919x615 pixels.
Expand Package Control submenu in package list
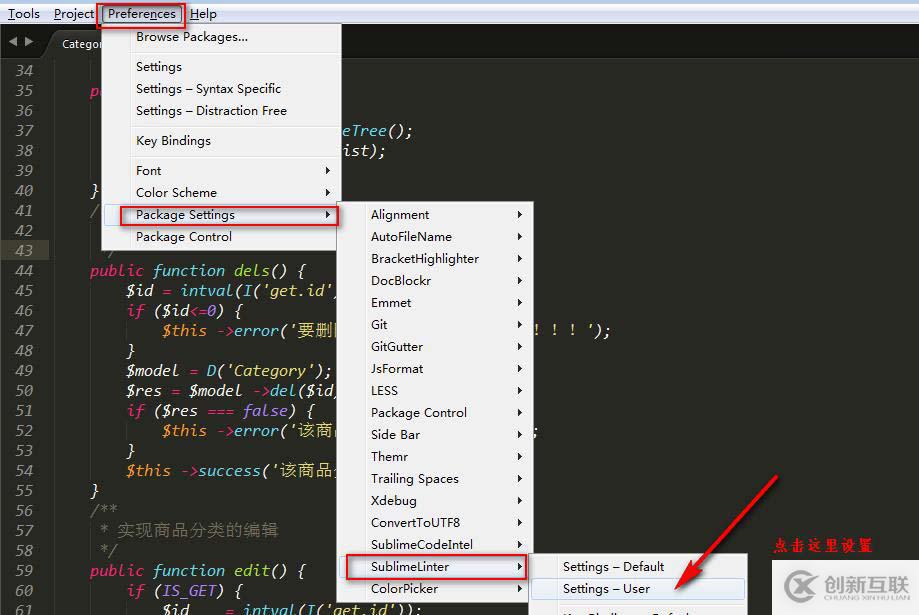coord(435,413)
